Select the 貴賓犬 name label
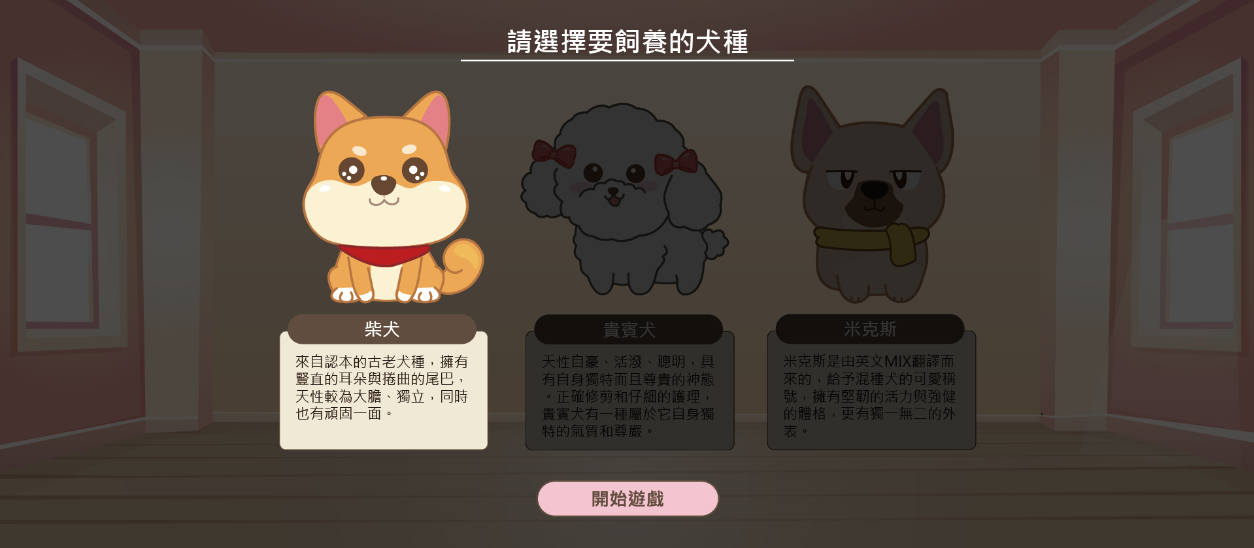 click(x=628, y=329)
